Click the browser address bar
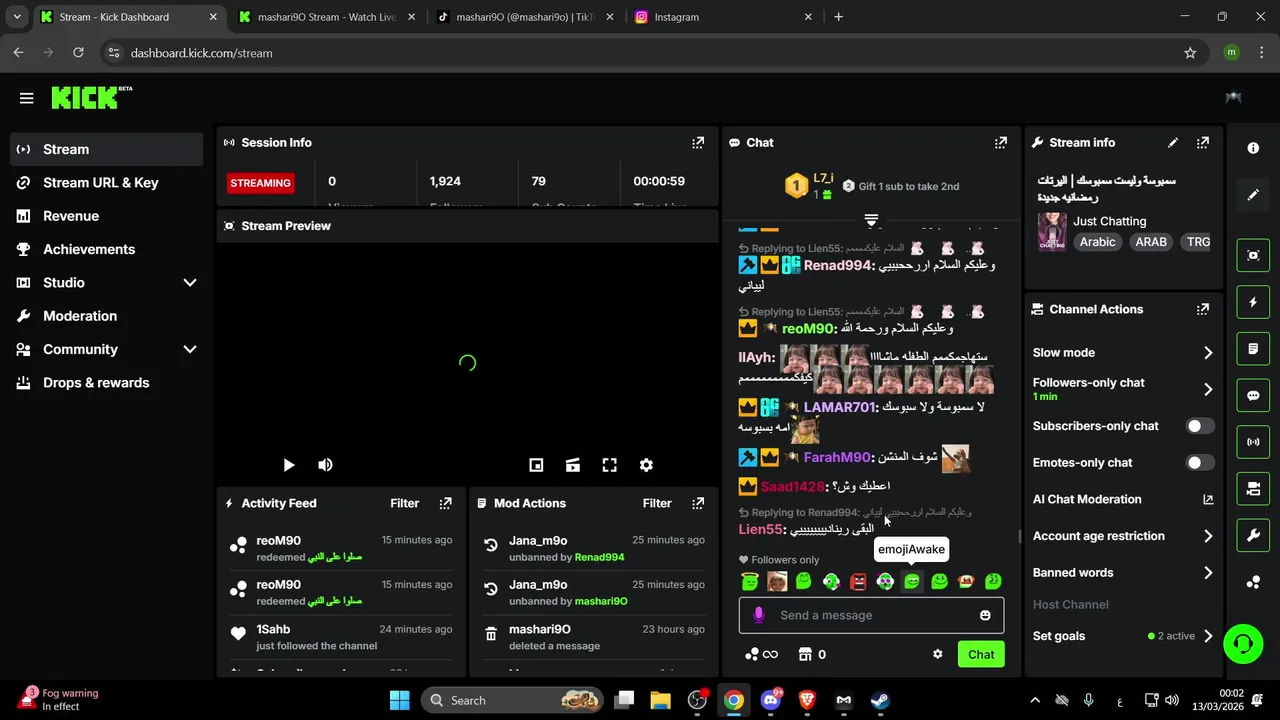This screenshot has height=720, width=1280. [x=640, y=53]
